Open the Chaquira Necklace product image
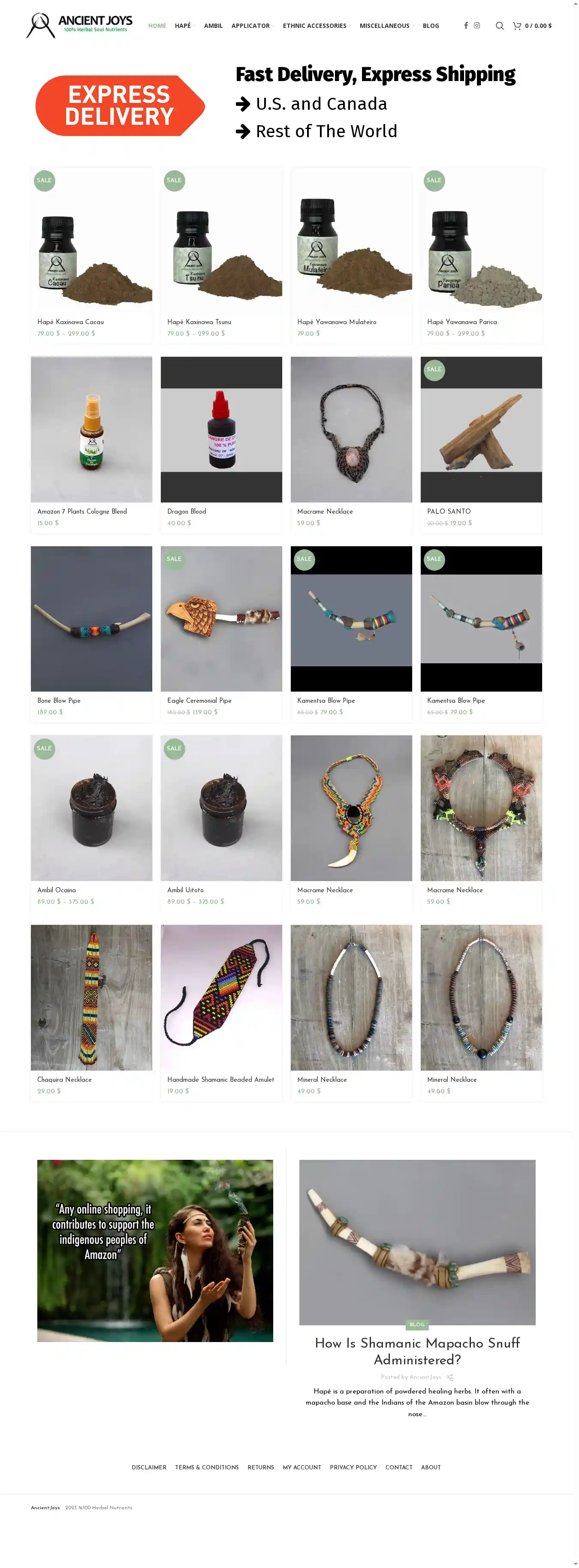The height and width of the screenshot is (1568, 579). (91, 998)
